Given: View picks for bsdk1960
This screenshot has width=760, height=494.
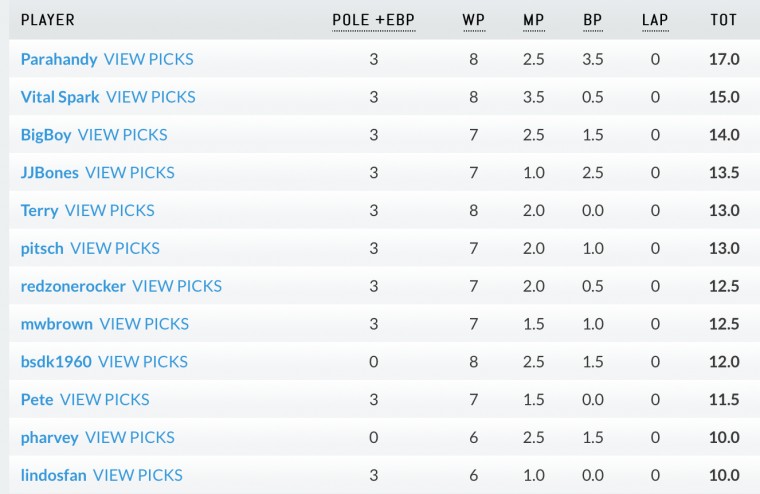Looking at the screenshot, I should point(143,362).
